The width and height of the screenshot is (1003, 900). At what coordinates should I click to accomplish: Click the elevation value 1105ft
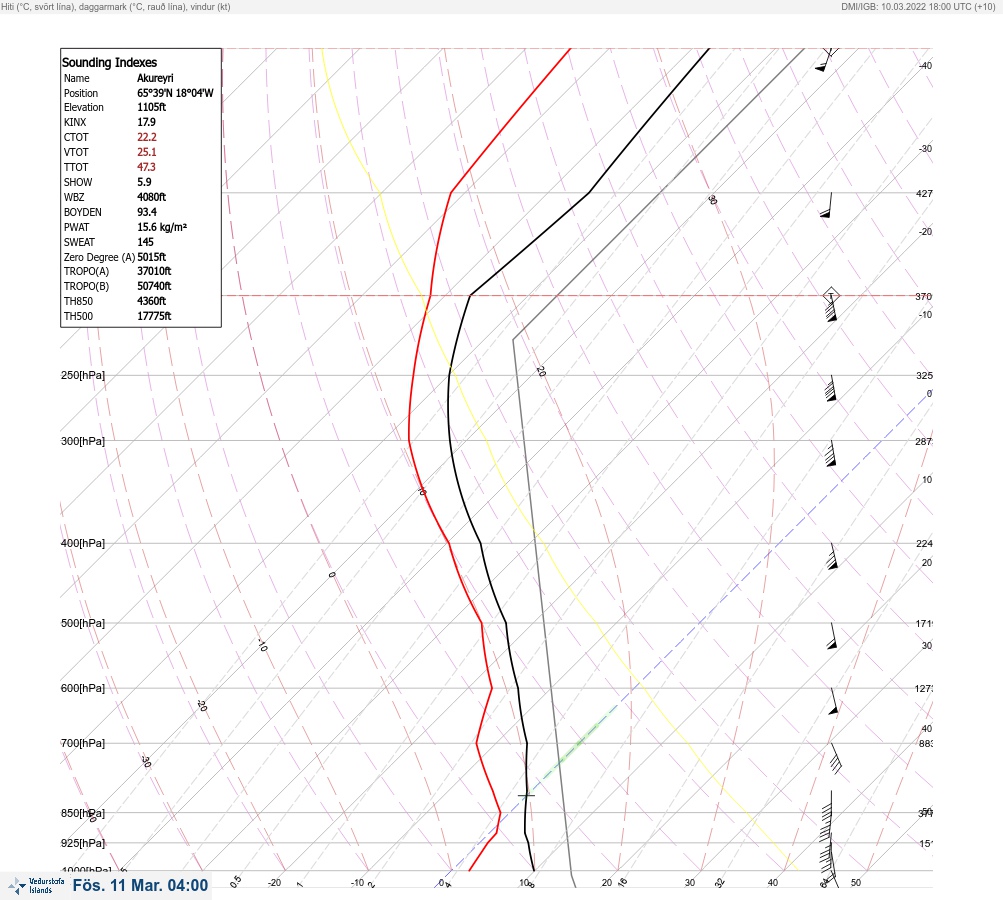coord(152,107)
